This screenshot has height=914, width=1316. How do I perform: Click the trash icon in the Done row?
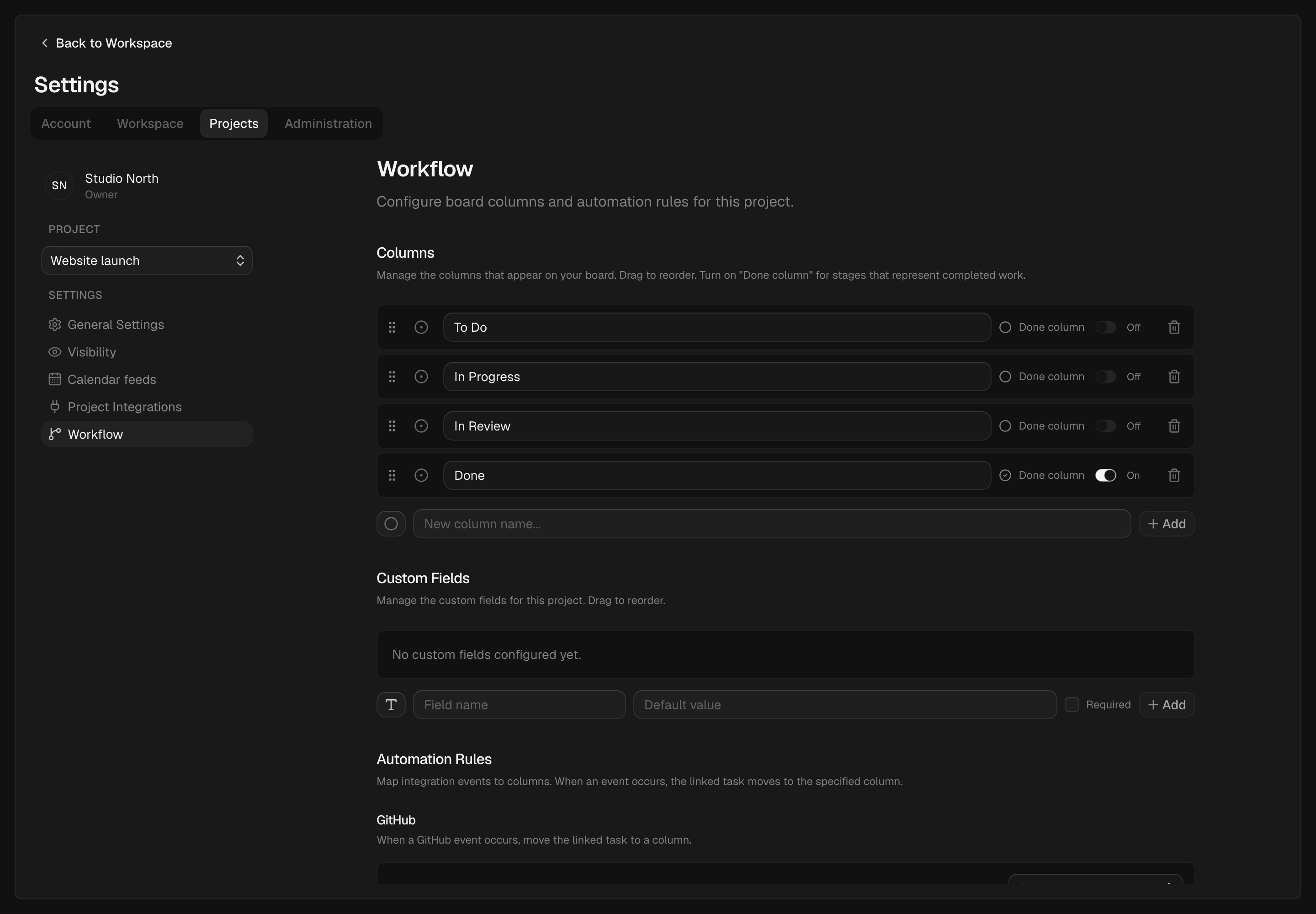click(1174, 475)
